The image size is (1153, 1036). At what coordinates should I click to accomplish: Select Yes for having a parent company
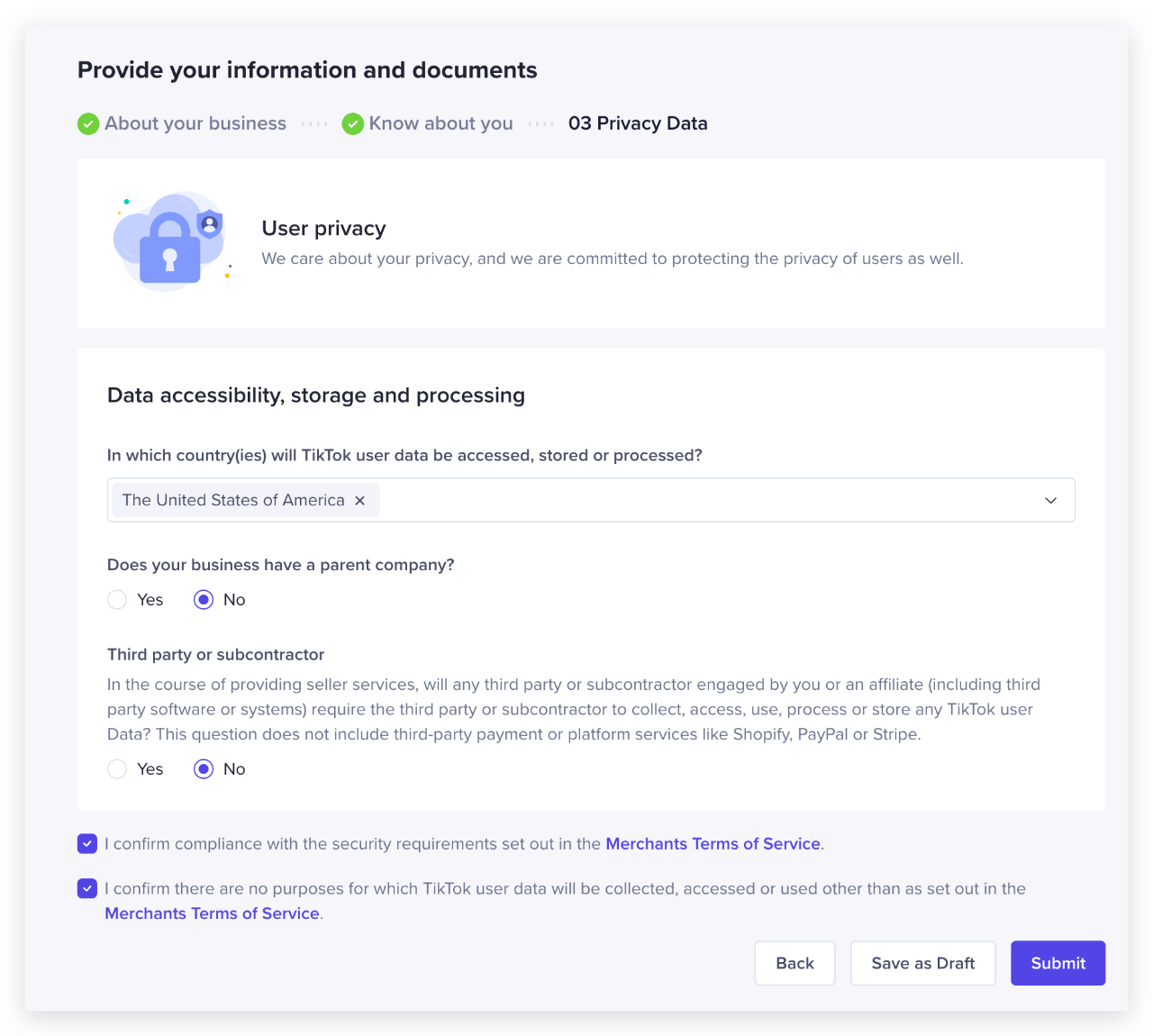pos(117,600)
